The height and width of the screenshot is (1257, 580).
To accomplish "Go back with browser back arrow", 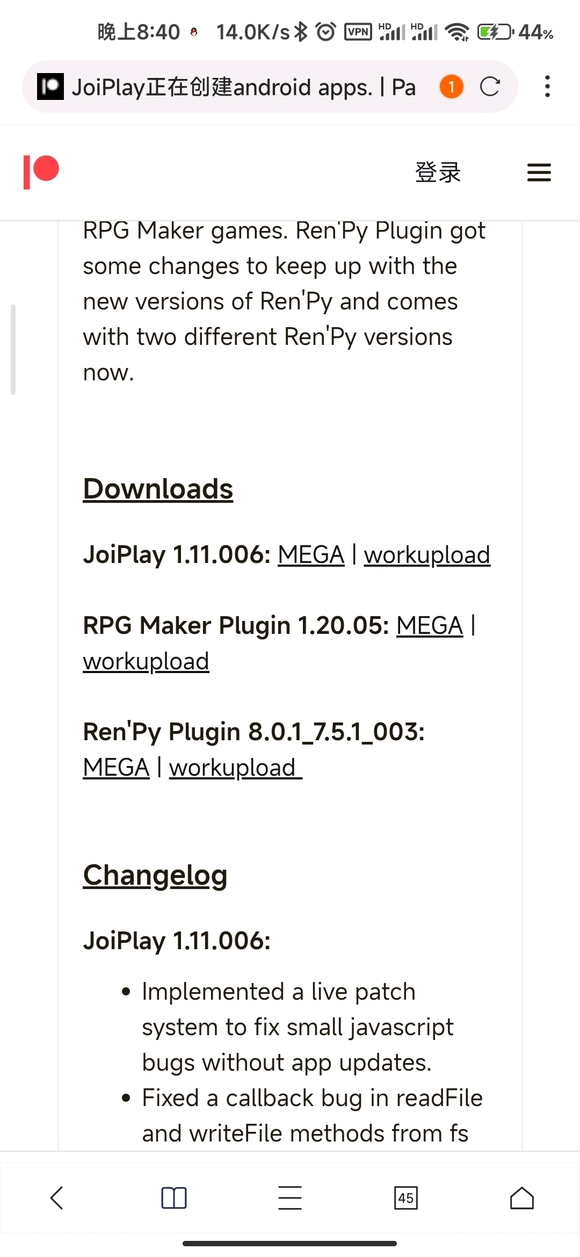I will pyautogui.click(x=57, y=1197).
